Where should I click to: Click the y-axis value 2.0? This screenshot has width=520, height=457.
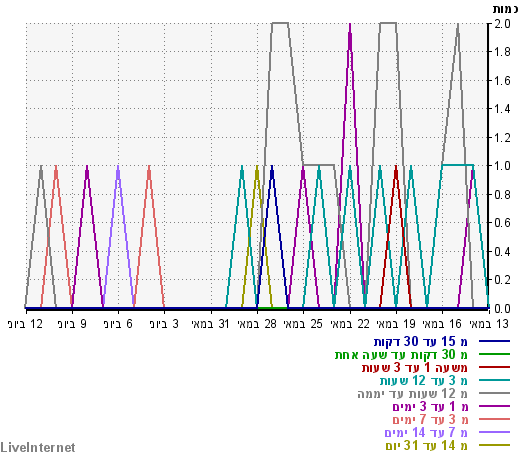502,23
